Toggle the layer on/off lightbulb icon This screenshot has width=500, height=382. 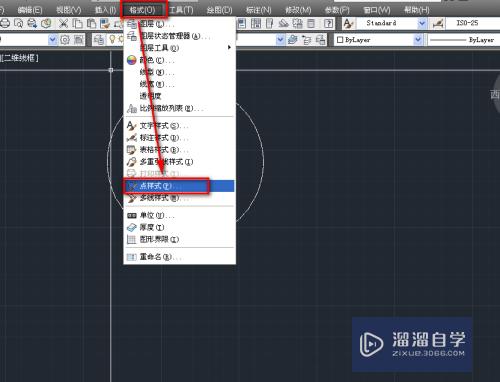coord(112,40)
